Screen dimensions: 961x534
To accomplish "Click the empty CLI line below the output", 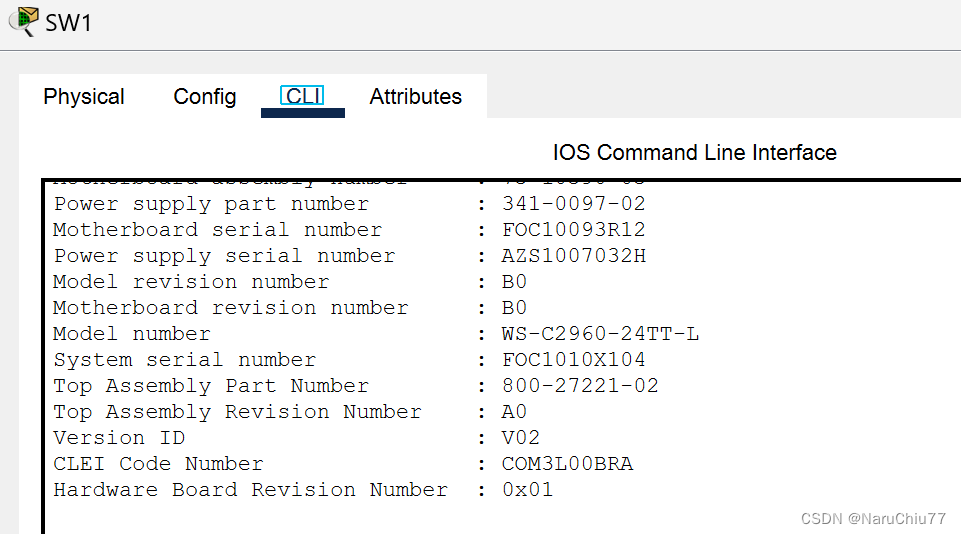I will pos(503,518).
